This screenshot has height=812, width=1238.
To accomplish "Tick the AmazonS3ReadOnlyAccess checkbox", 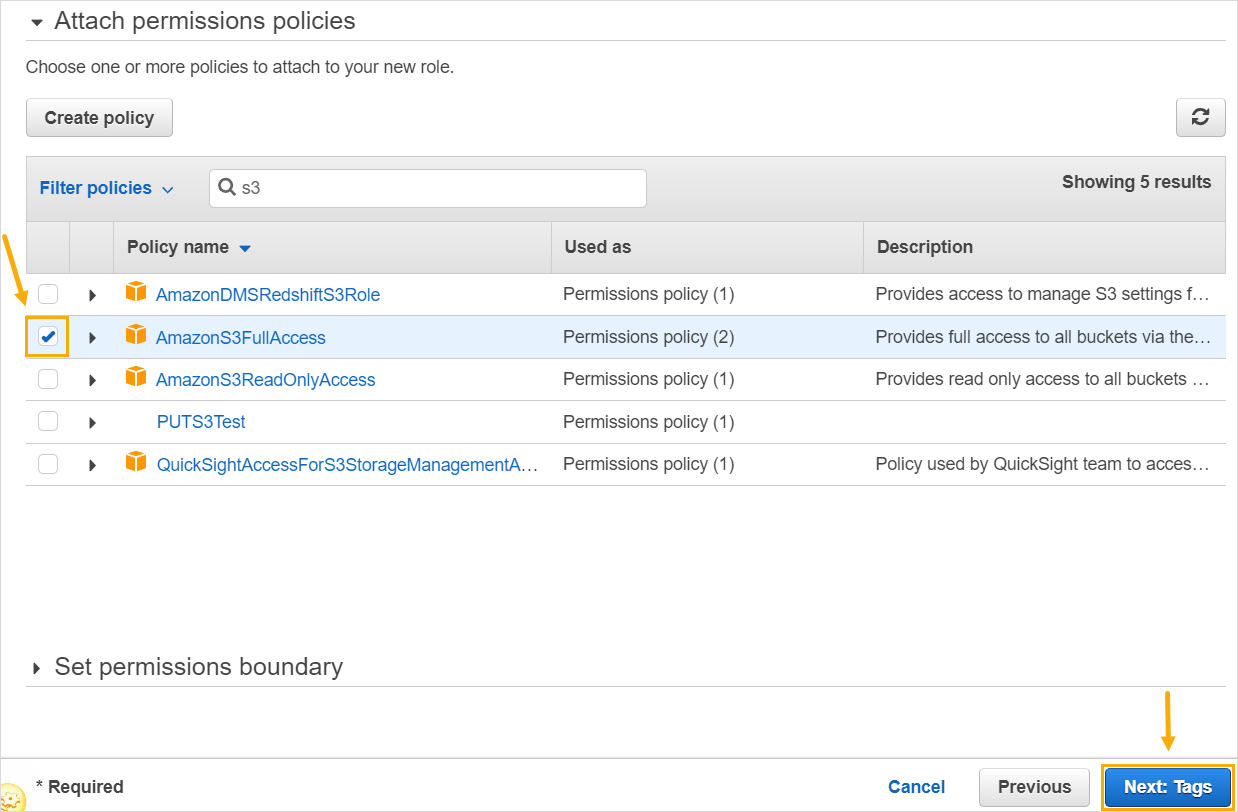I will click(x=48, y=379).
